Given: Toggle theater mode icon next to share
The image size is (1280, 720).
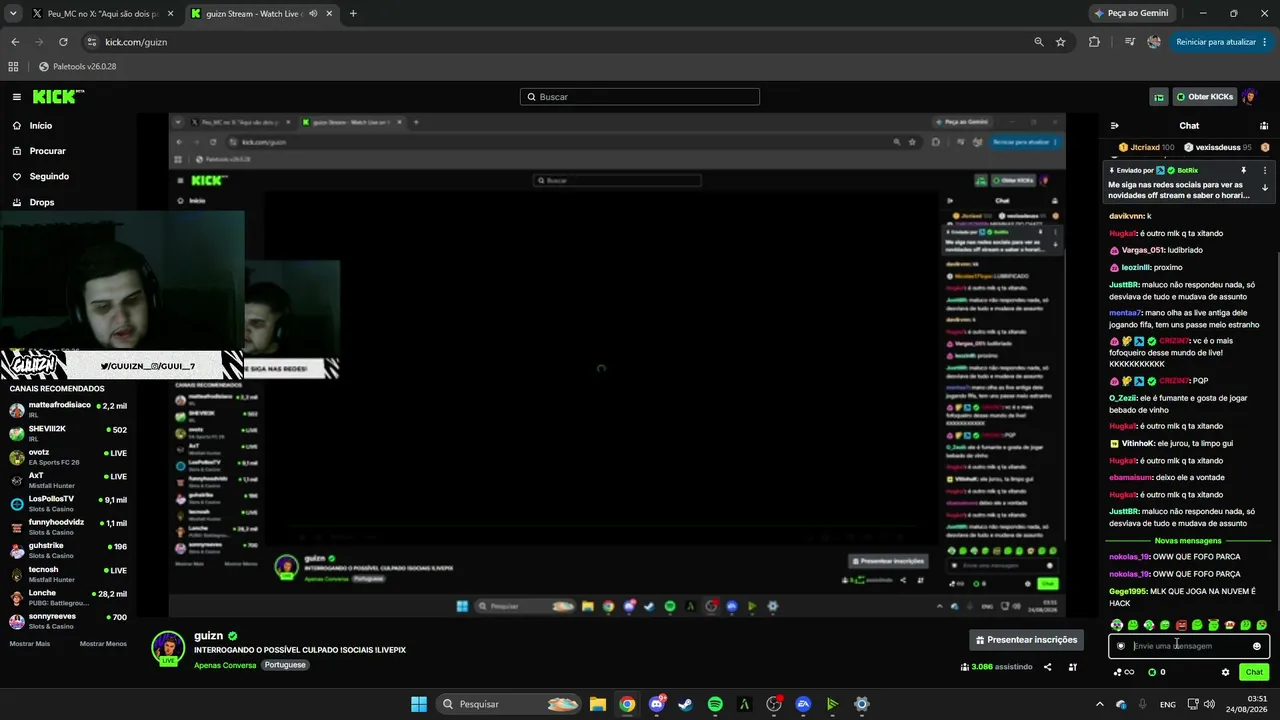Looking at the screenshot, I should coord(1073,667).
